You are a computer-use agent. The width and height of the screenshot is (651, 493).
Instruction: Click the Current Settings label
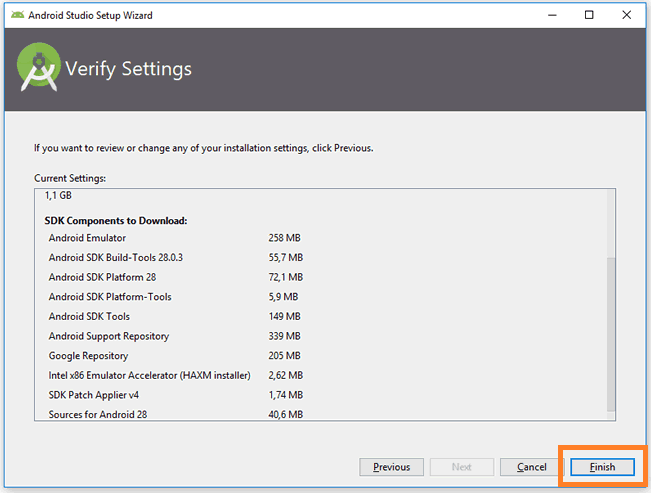click(x=70, y=178)
